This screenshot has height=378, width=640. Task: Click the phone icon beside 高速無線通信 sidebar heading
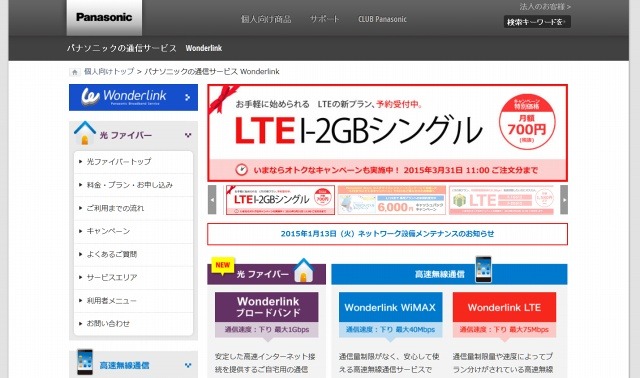click(85, 362)
